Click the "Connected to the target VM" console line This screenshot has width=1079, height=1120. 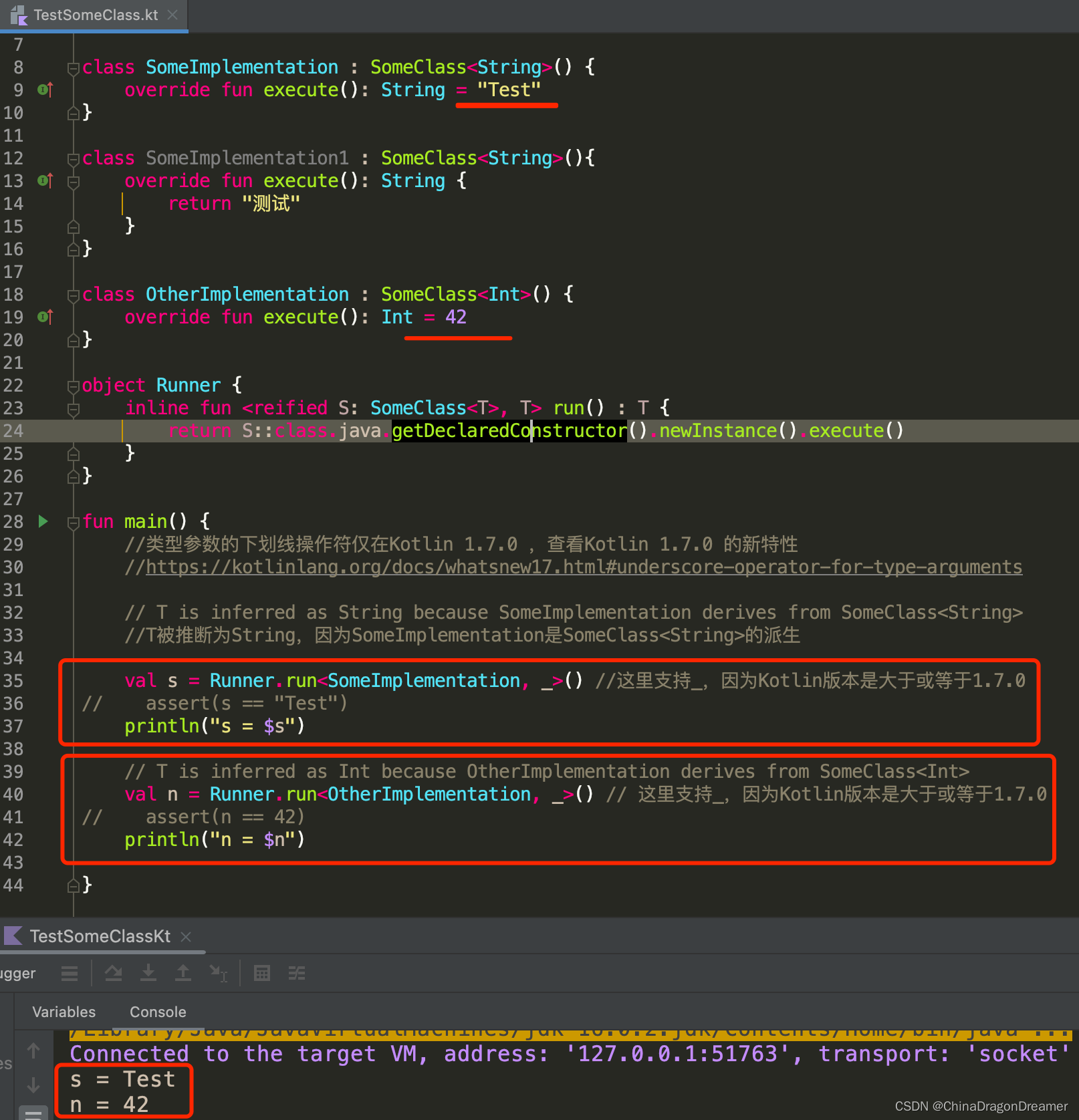coord(570,1054)
